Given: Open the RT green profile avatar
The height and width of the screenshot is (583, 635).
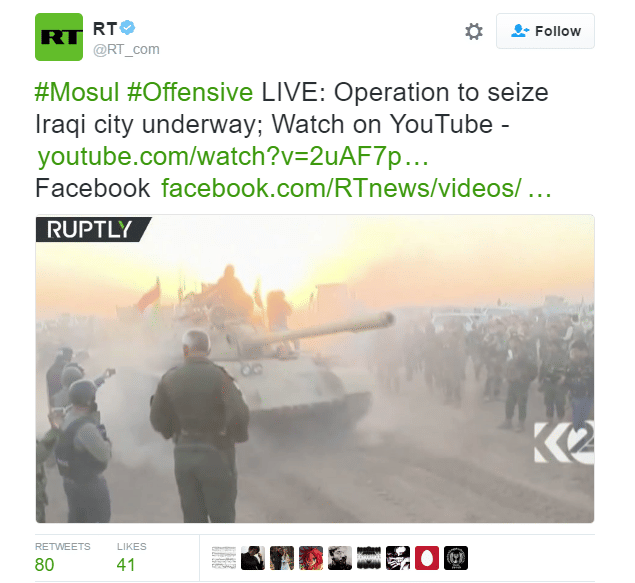Looking at the screenshot, I should (x=59, y=37).
